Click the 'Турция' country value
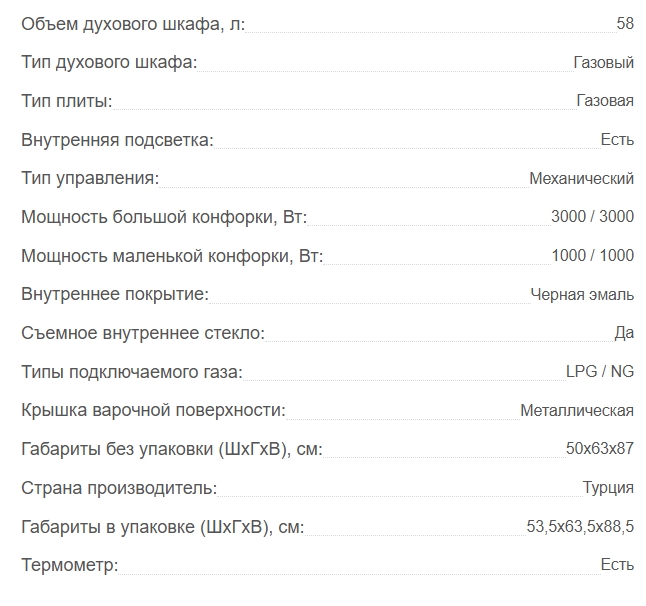Image resolution: width=646 pixels, height=606 pixels. pos(608,488)
